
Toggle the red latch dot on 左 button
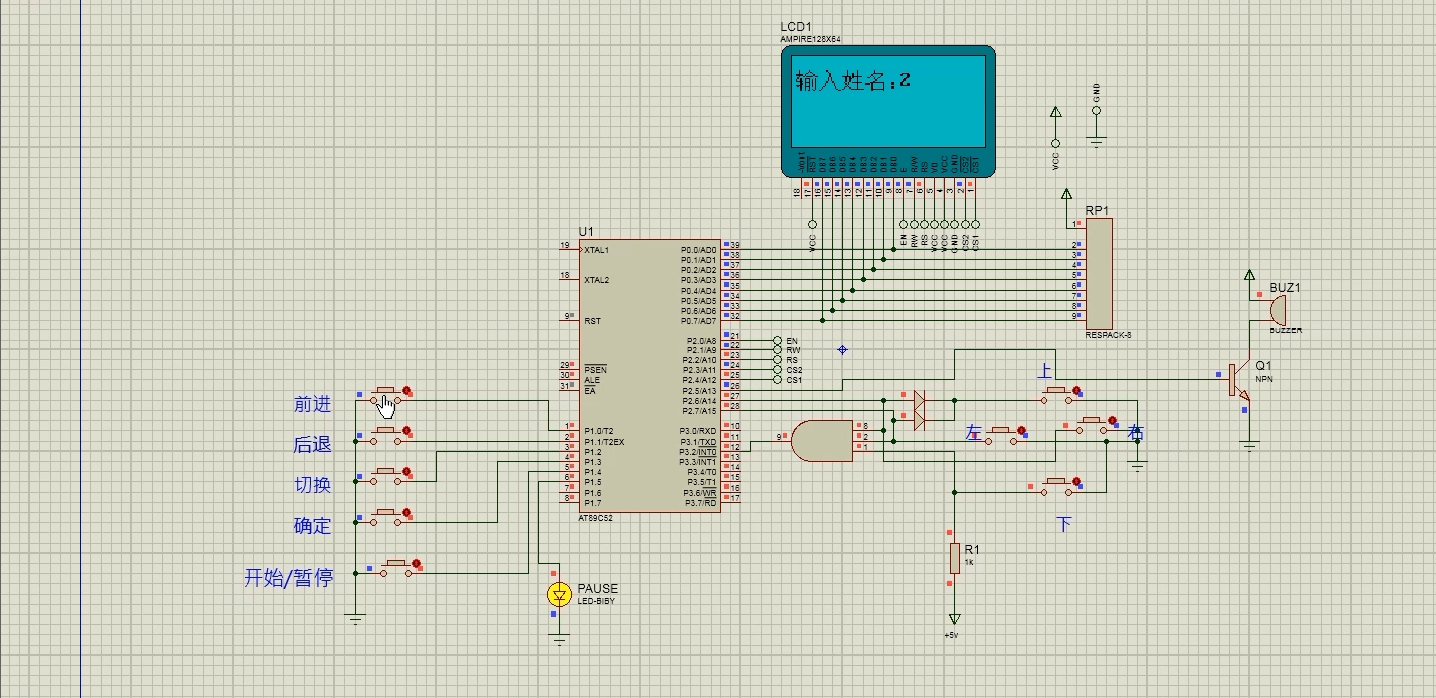[x=1022, y=431]
